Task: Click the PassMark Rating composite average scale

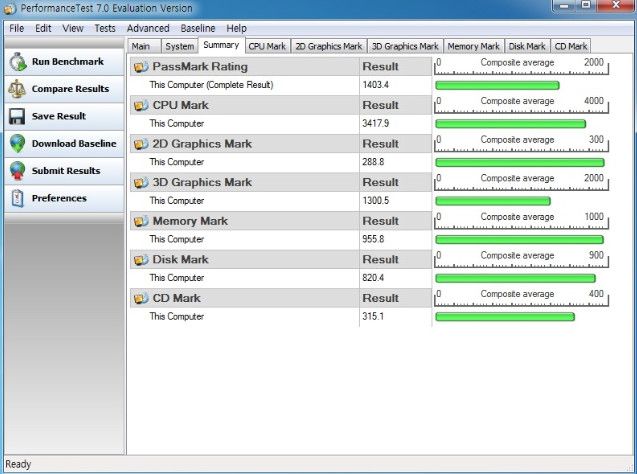Action: pos(521,66)
